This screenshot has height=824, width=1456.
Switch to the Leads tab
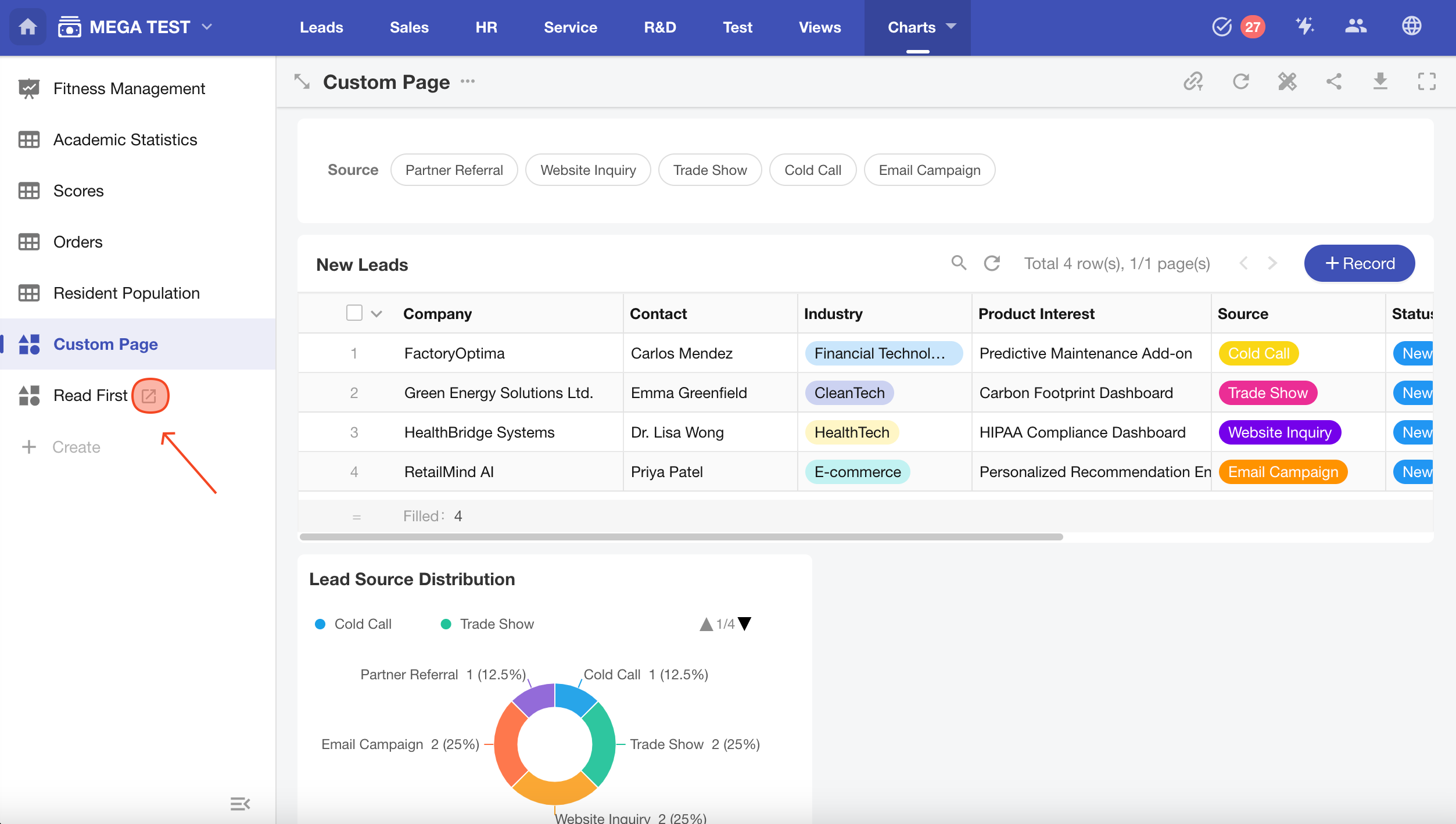click(321, 27)
